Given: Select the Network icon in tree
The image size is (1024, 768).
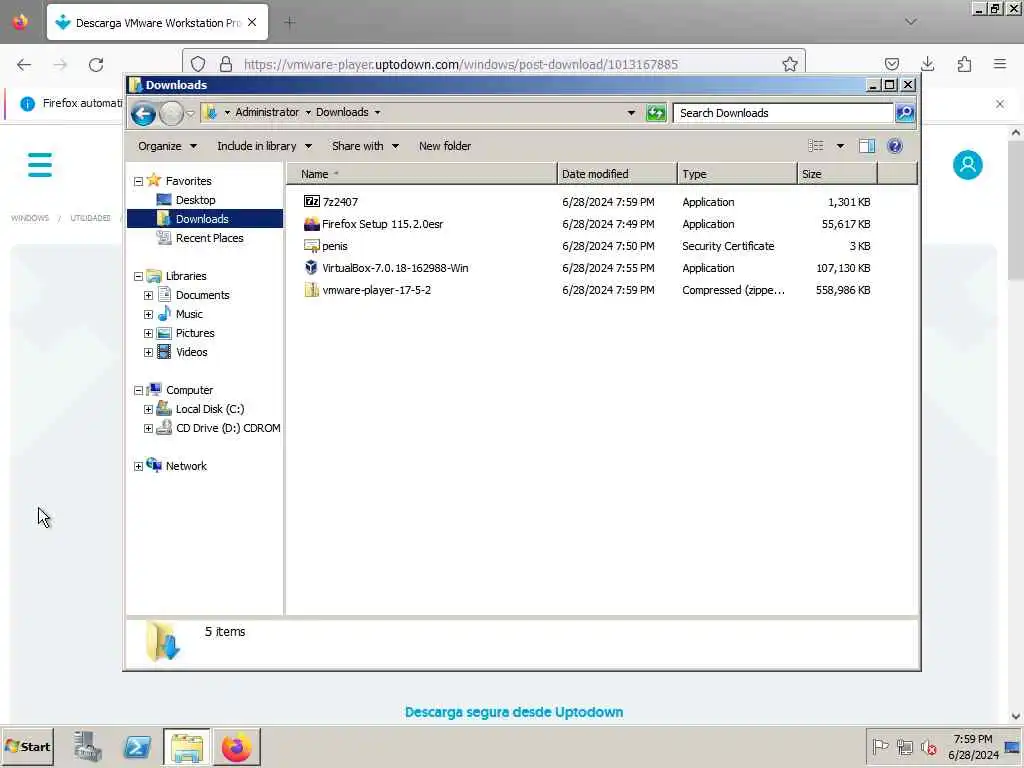Looking at the screenshot, I should click(154, 465).
